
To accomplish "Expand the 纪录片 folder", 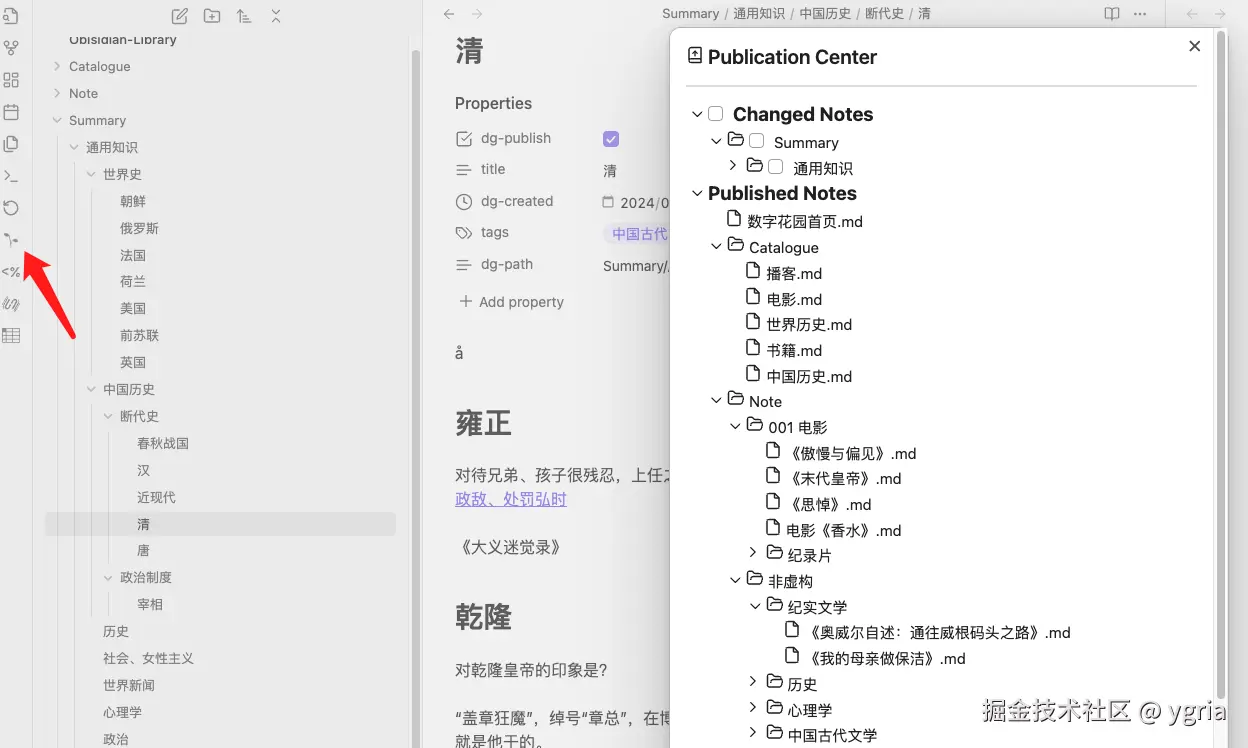I will (753, 553).
